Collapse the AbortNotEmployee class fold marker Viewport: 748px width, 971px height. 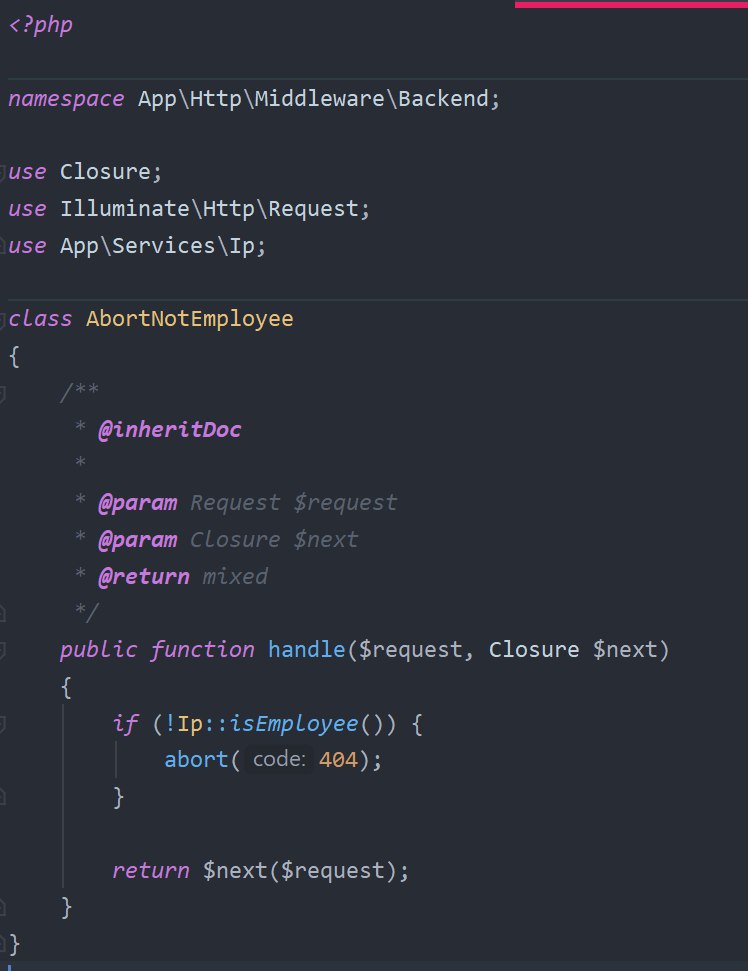click(2, 320)
